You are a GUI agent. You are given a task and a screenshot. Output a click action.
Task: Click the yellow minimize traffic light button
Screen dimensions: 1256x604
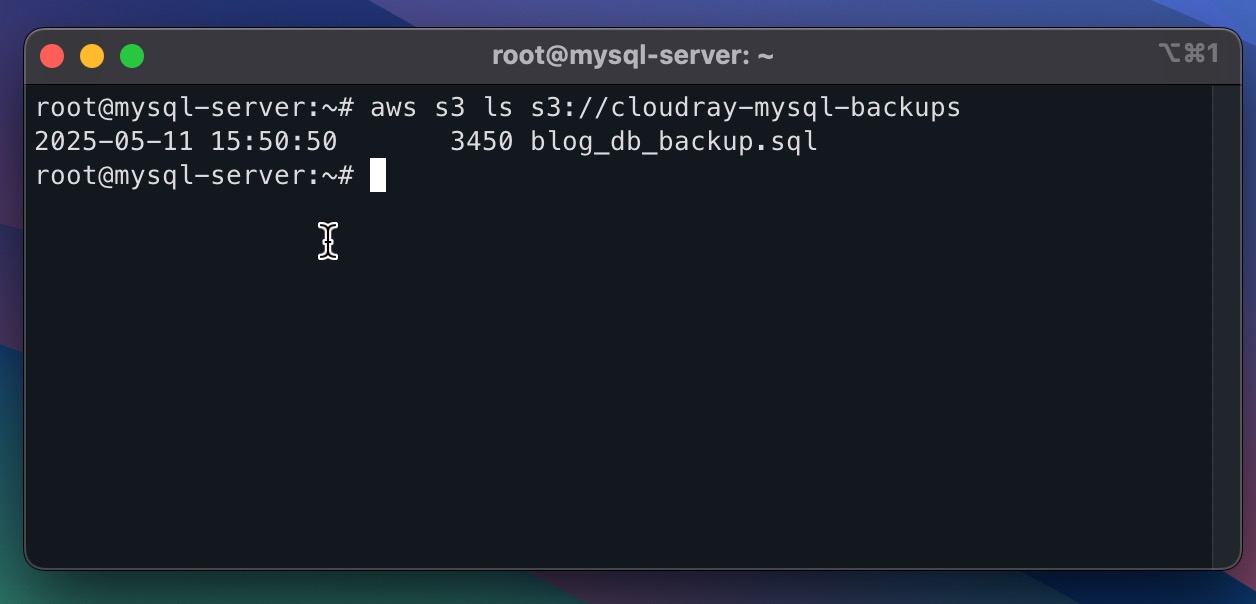coord(91,56)
